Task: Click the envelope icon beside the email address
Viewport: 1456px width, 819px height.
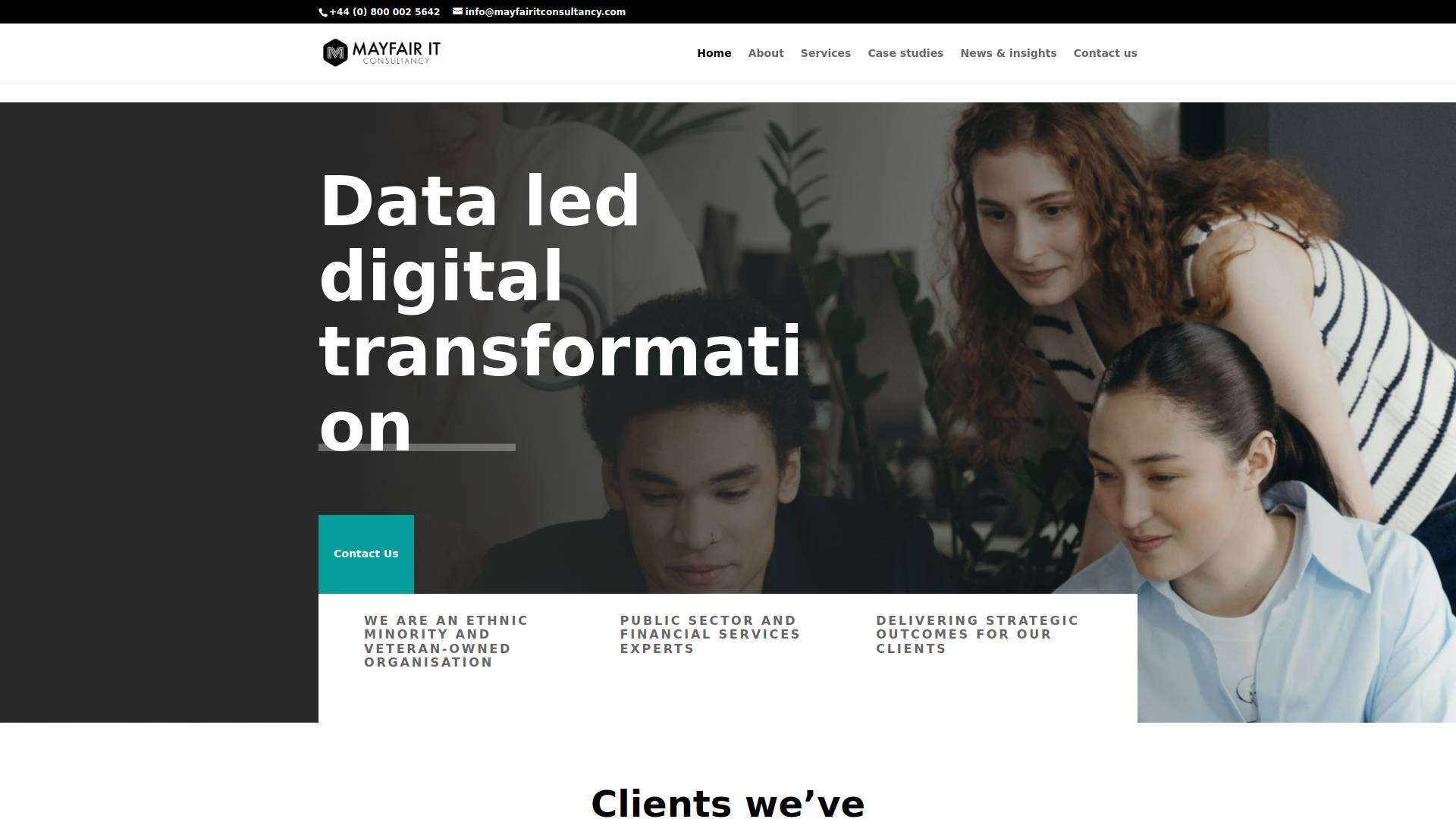Action: point(457,11)
